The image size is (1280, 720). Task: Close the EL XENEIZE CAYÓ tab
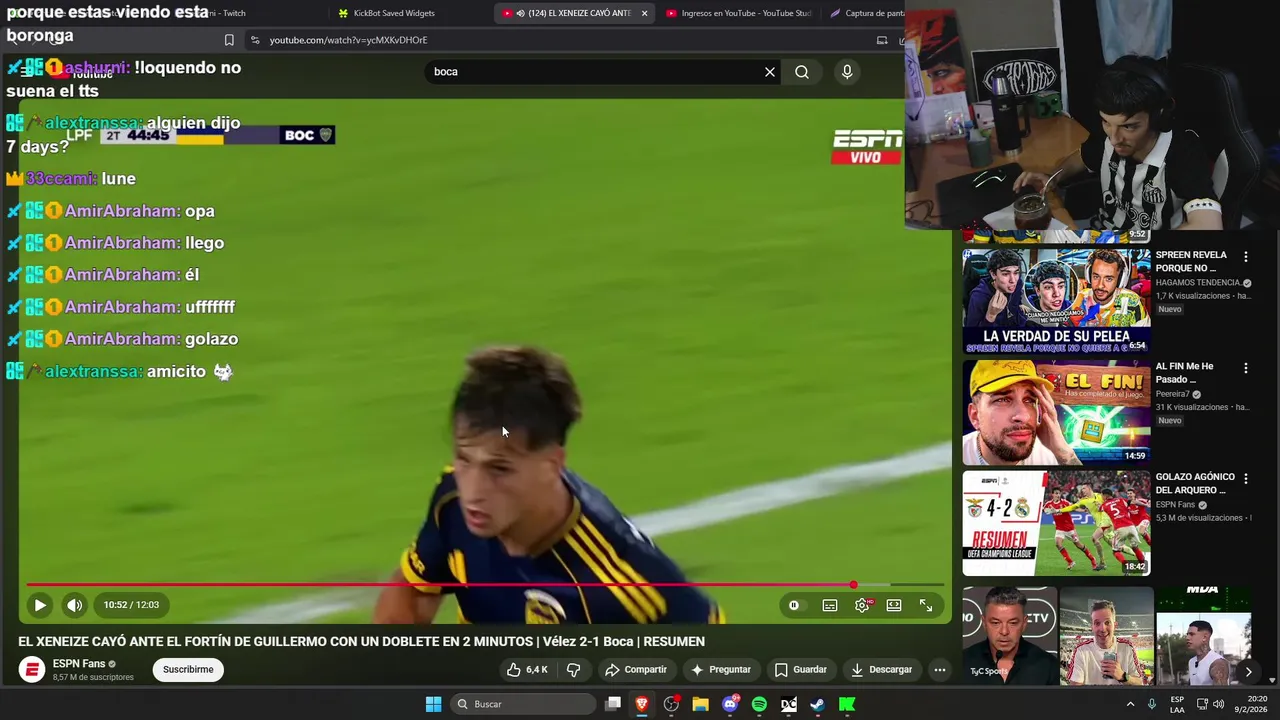[644, 13]
